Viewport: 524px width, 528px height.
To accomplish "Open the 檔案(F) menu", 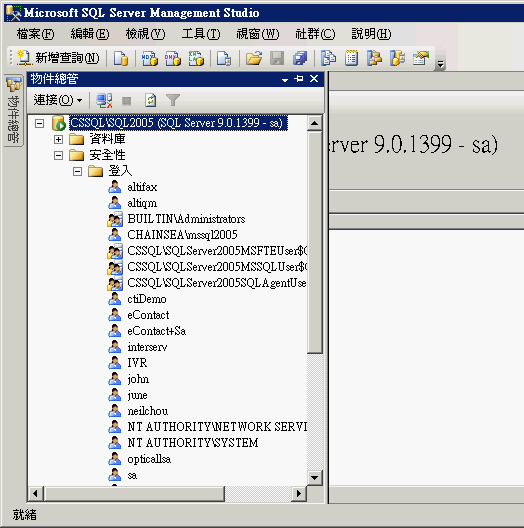I will (35, 34).
